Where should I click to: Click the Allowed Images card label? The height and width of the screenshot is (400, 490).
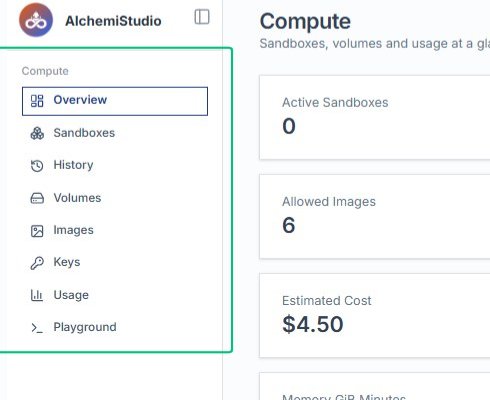[x=329, y=202]
